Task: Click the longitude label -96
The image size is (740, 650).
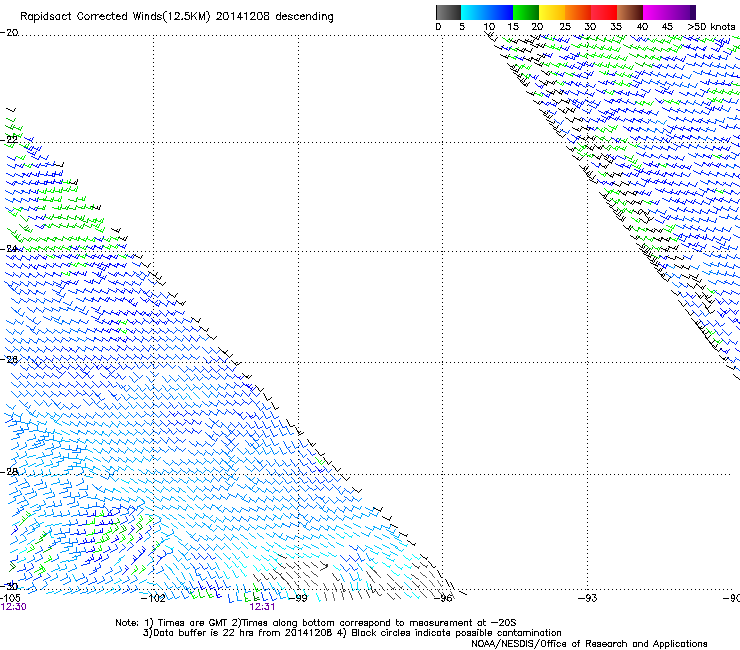Action: click(444, 598)
